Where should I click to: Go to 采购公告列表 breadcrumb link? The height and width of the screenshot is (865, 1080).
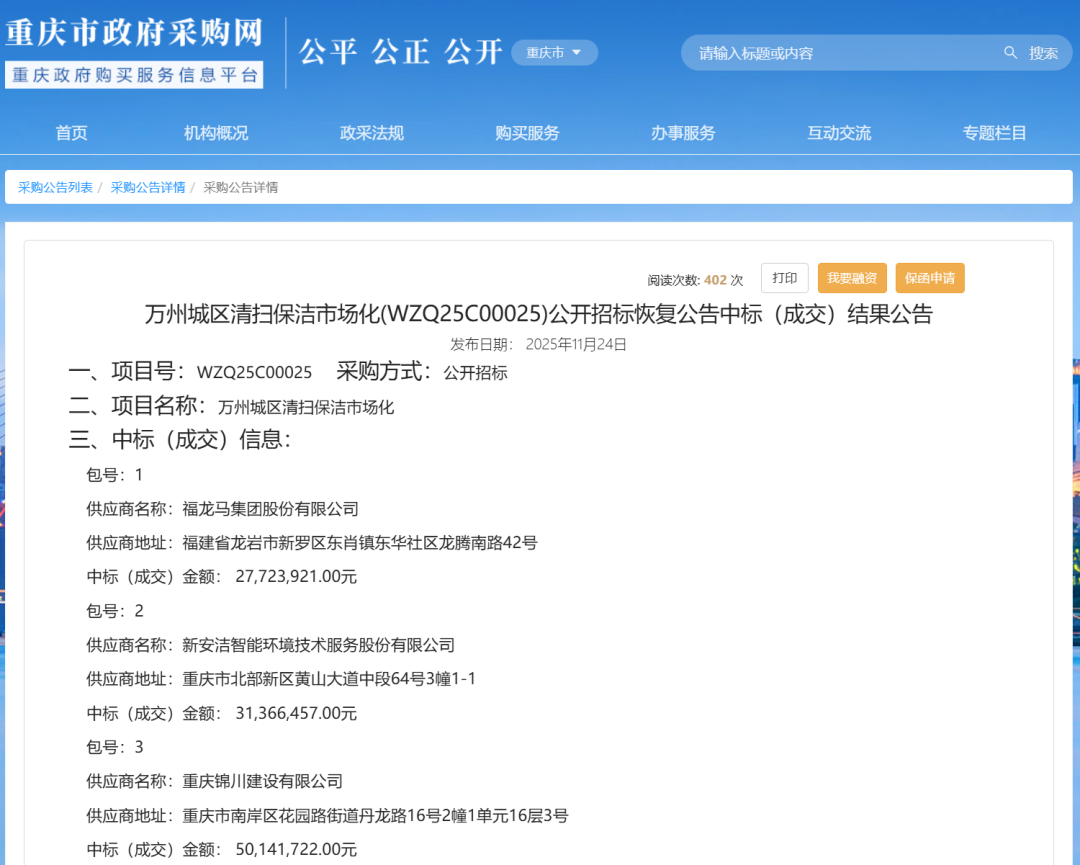pos(55,187)
